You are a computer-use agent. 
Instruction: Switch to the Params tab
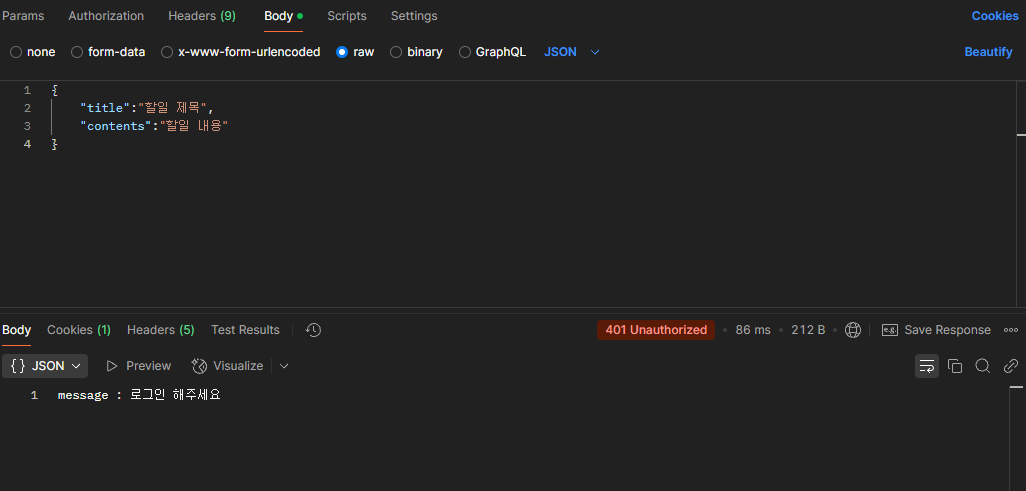[23, 16]
